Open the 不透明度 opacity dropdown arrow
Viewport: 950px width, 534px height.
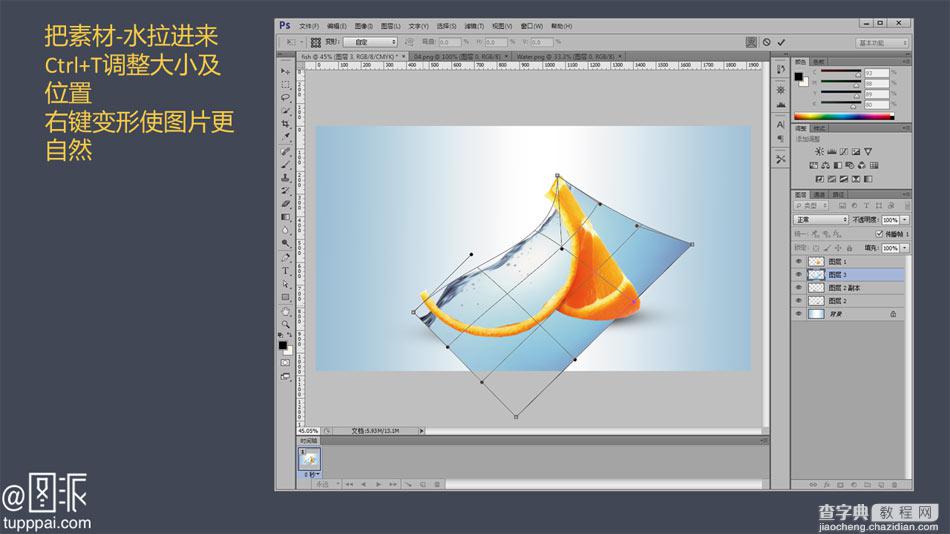pyautogui.click(x=905, y=219)
